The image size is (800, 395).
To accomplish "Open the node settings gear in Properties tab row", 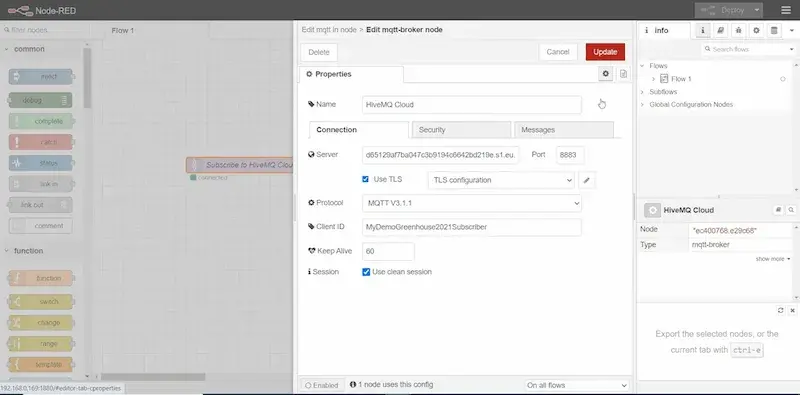I will click(x=606, y=74).
